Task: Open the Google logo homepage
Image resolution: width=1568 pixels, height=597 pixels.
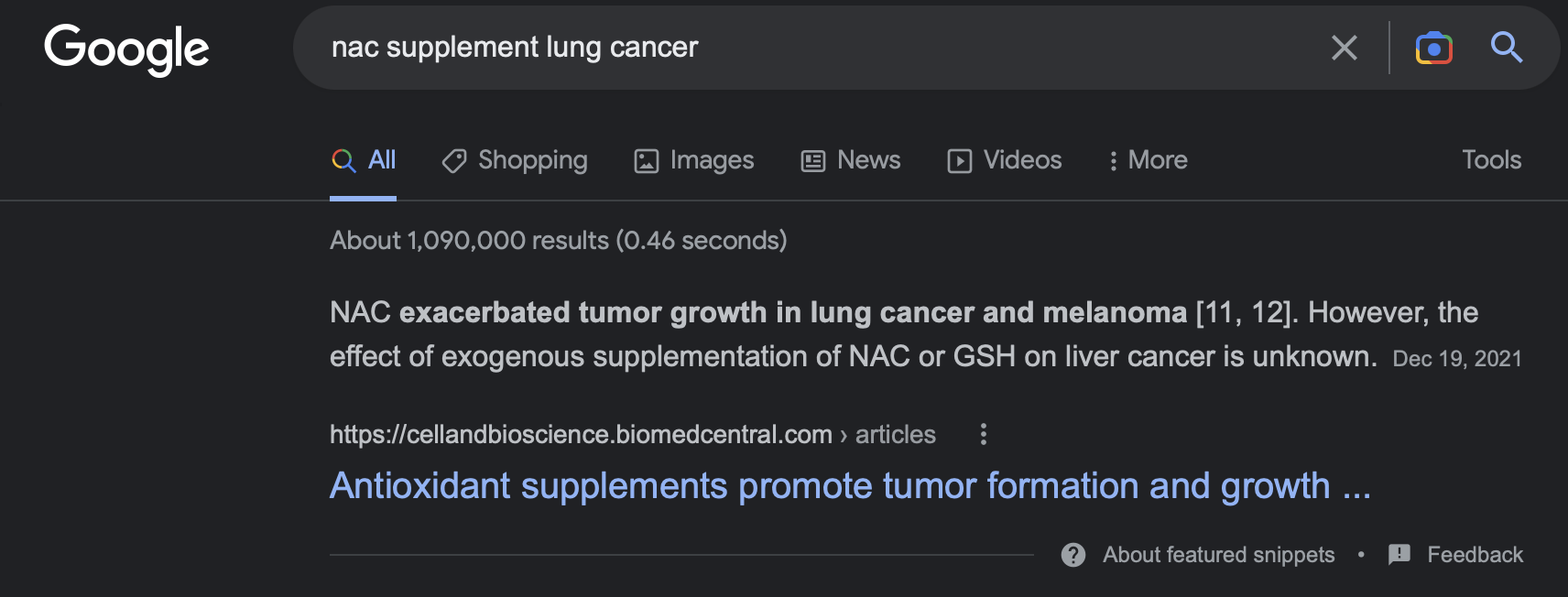Action: [x=126, y=49]
